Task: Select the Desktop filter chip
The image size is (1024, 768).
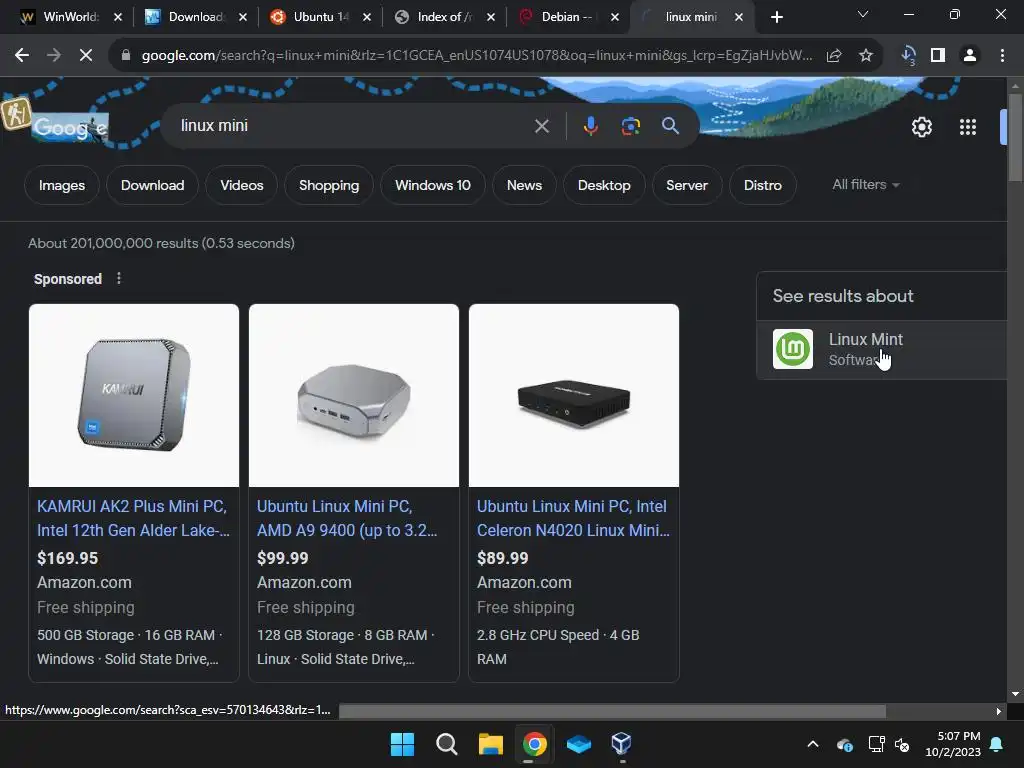Action: pyautogui.click(x=604, y=185)
